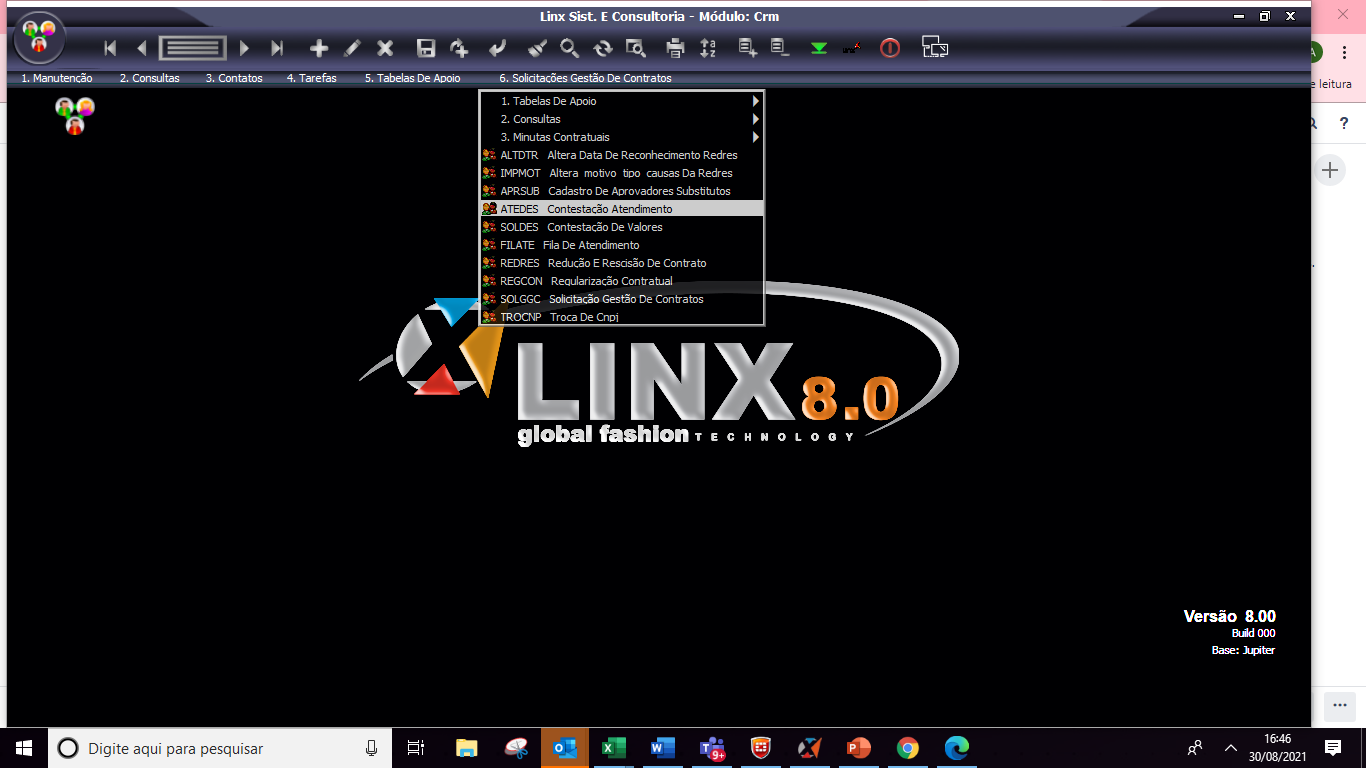The height and width of the screenshot is (768, 1366).
Task: Click the CRM module logo button
Action: 40,39
